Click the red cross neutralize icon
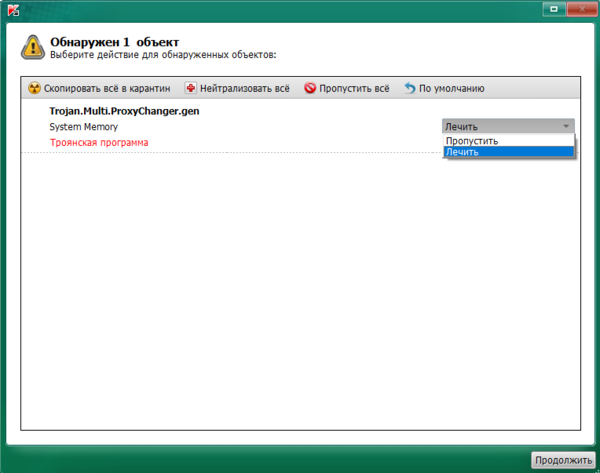The width and height of the screenshot is (600, 473). (190, 88)
